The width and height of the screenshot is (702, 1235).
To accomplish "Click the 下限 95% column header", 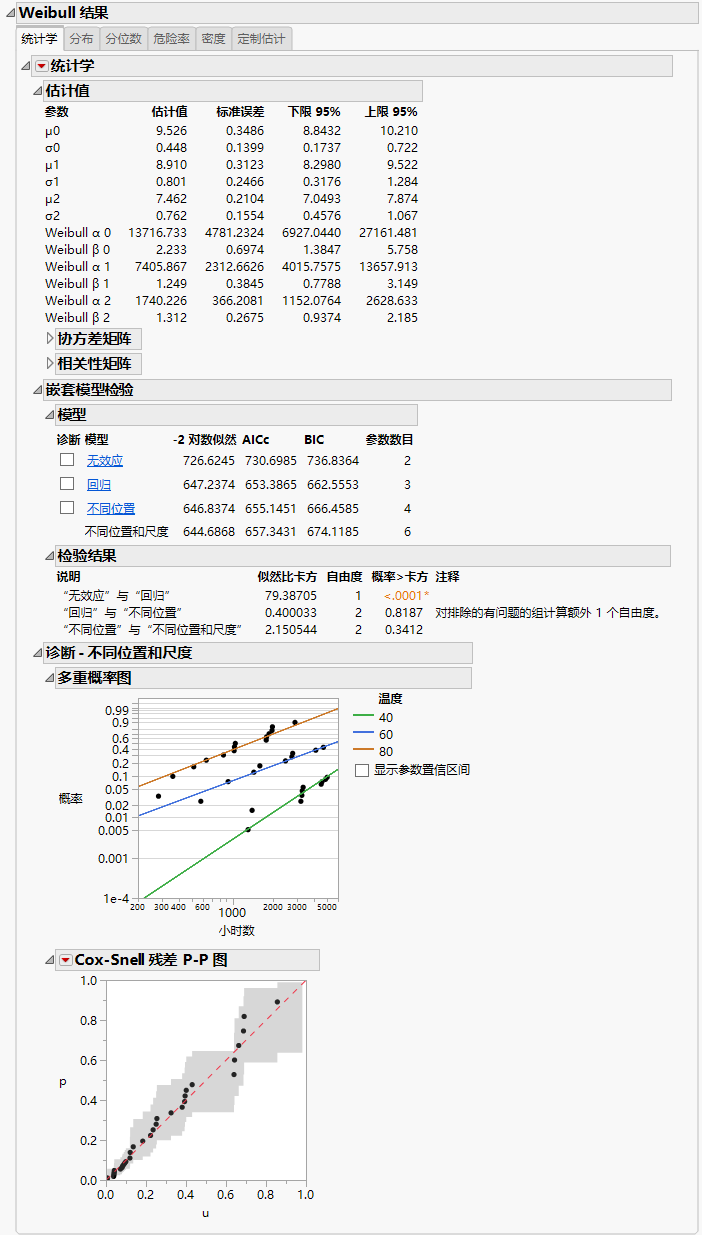I will tap(314, 112).
